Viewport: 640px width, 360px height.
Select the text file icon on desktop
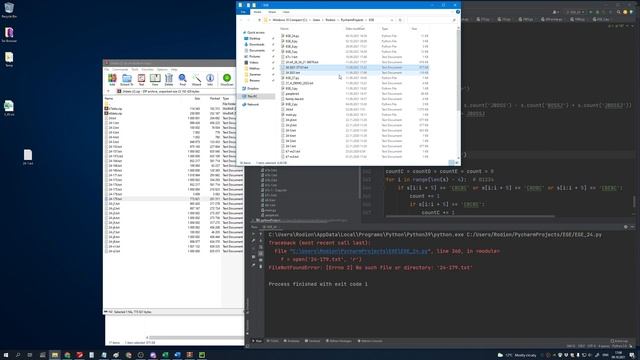pyautogui.click(x=28, y=157)
